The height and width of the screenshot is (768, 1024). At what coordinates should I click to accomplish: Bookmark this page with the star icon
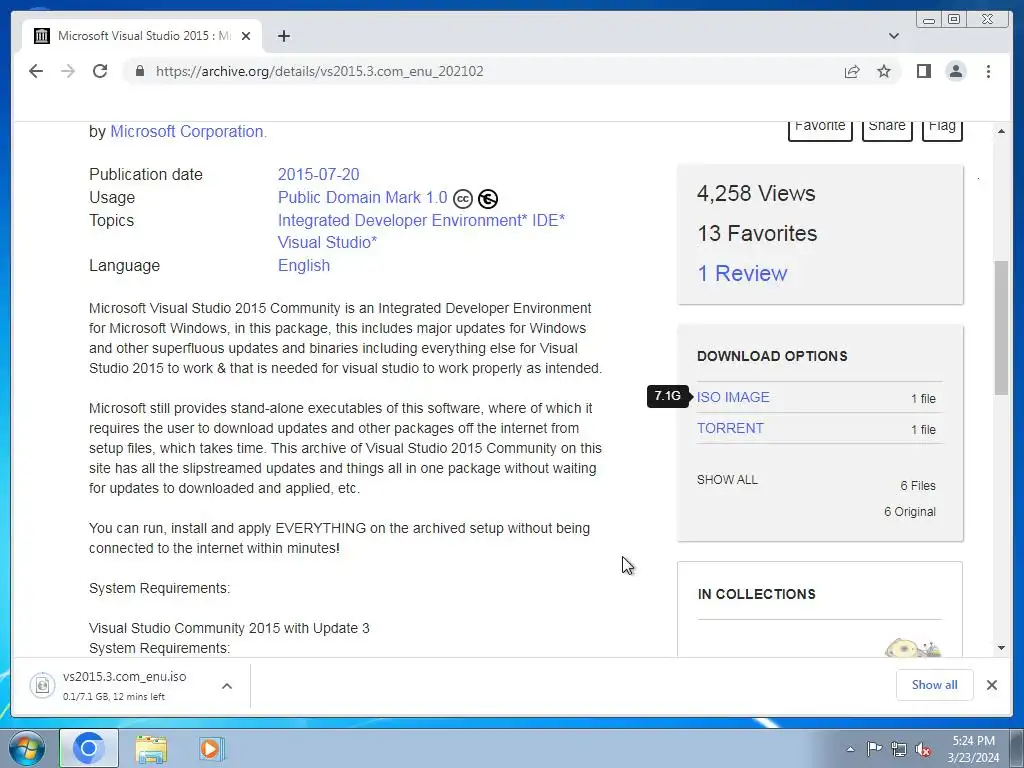click(884, 71)
